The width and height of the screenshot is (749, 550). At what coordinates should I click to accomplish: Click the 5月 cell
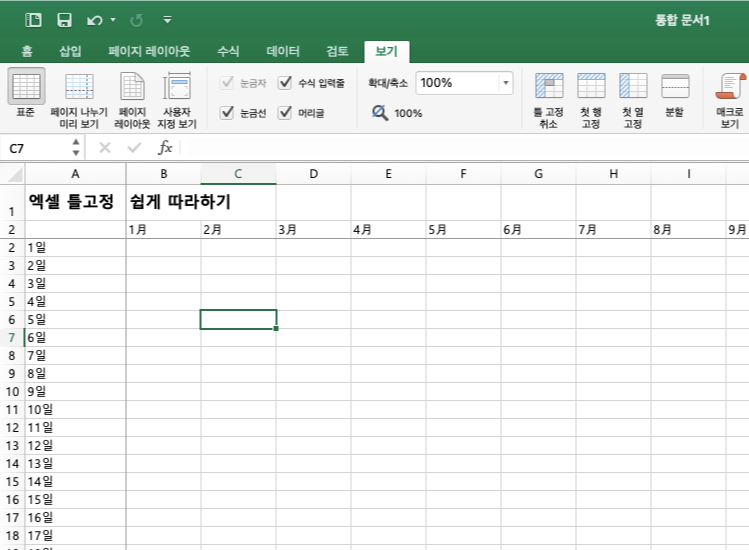tap(463, 230)
